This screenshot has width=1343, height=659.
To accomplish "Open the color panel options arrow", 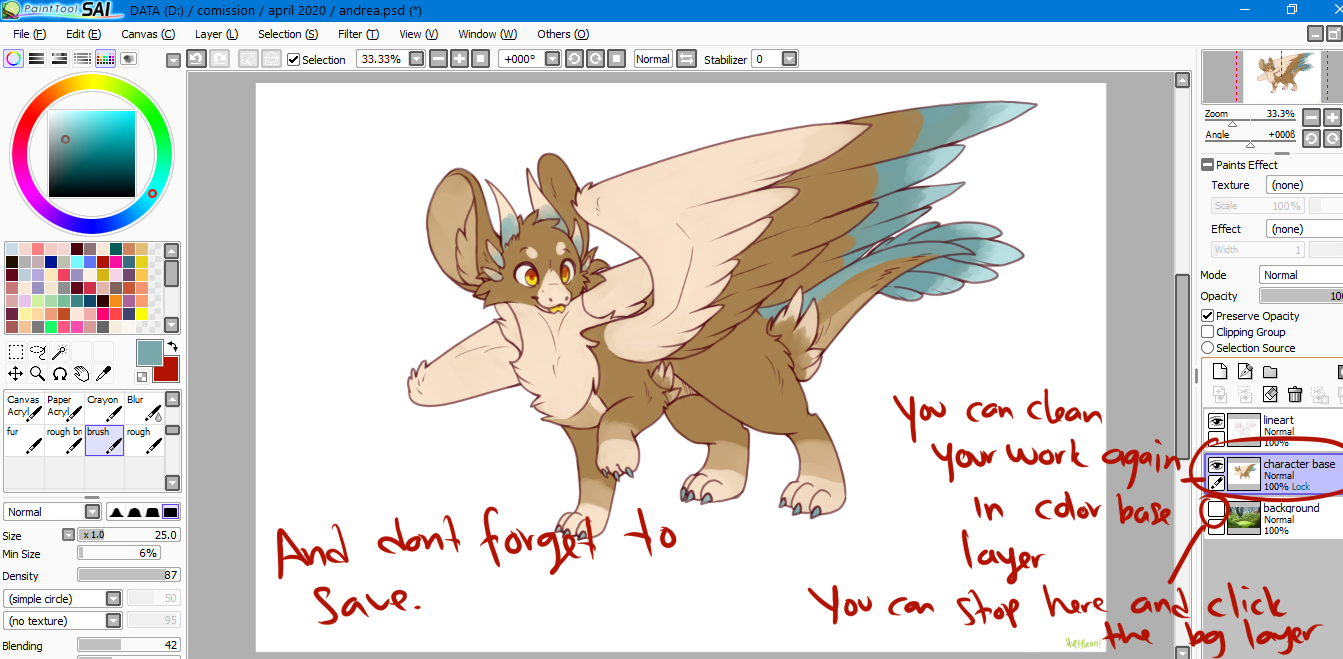I will pos(173,60).
